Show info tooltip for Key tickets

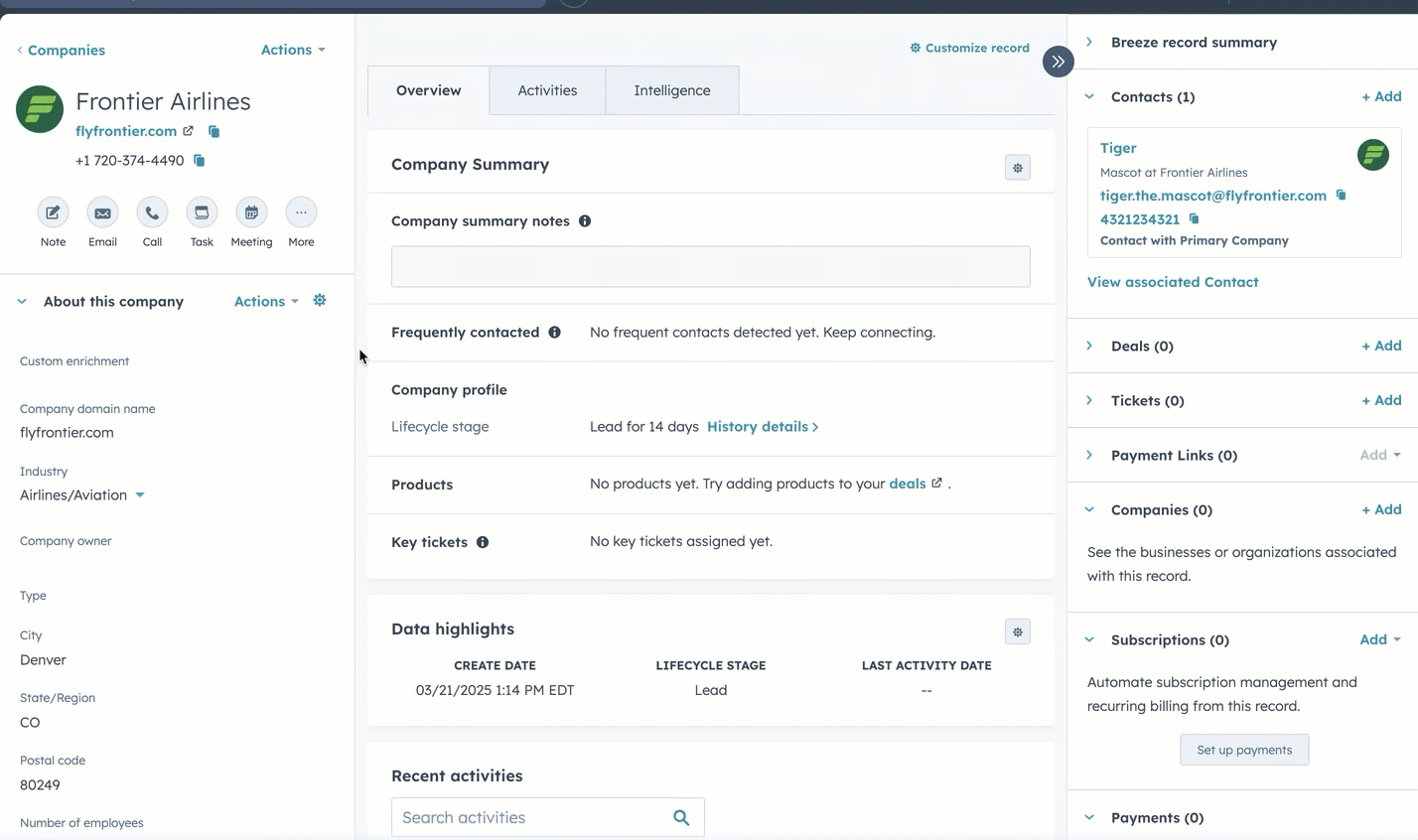(x=483, y=542)
